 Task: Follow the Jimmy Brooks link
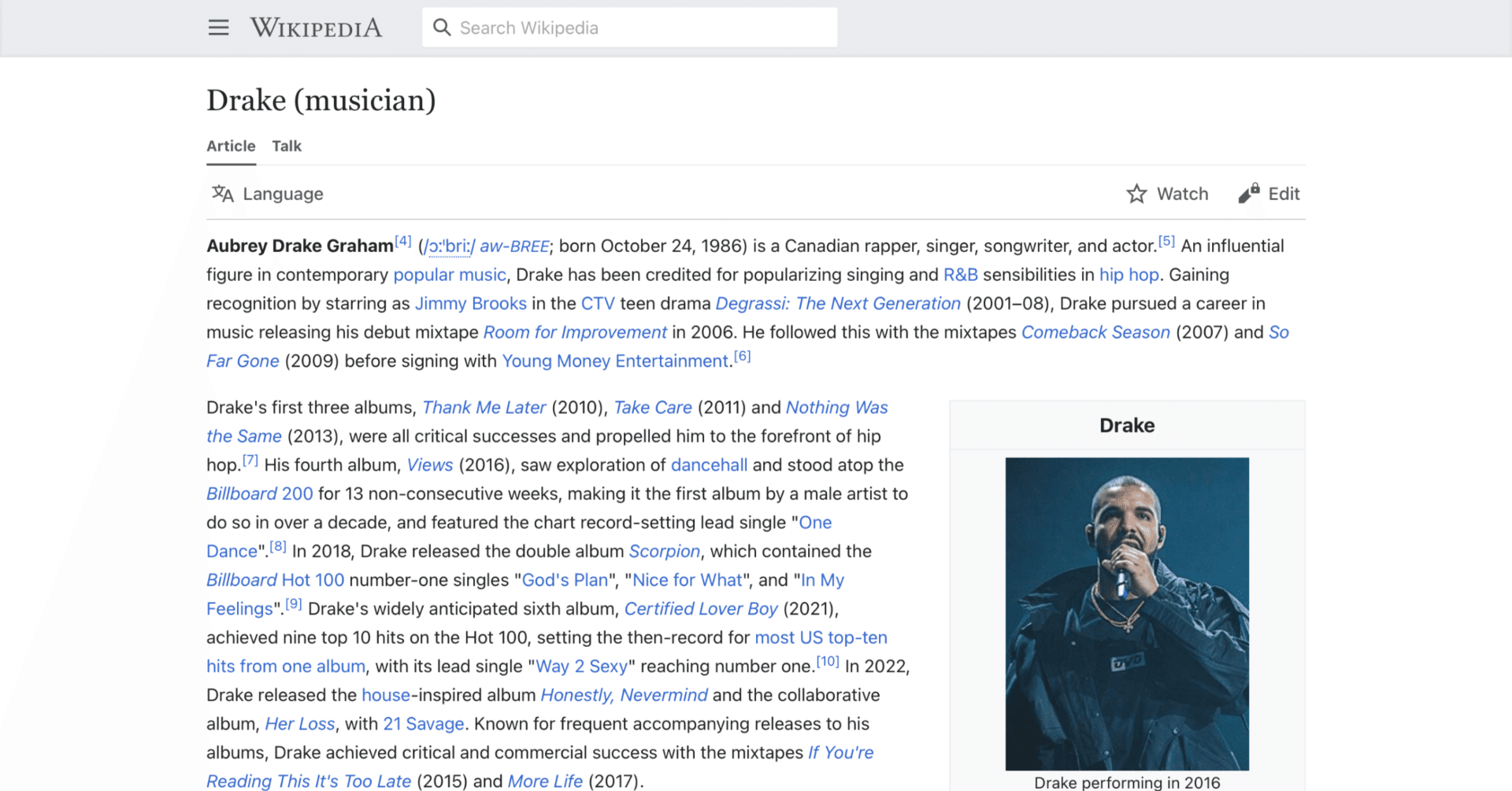pyautogui.click(x=471, y=303)
